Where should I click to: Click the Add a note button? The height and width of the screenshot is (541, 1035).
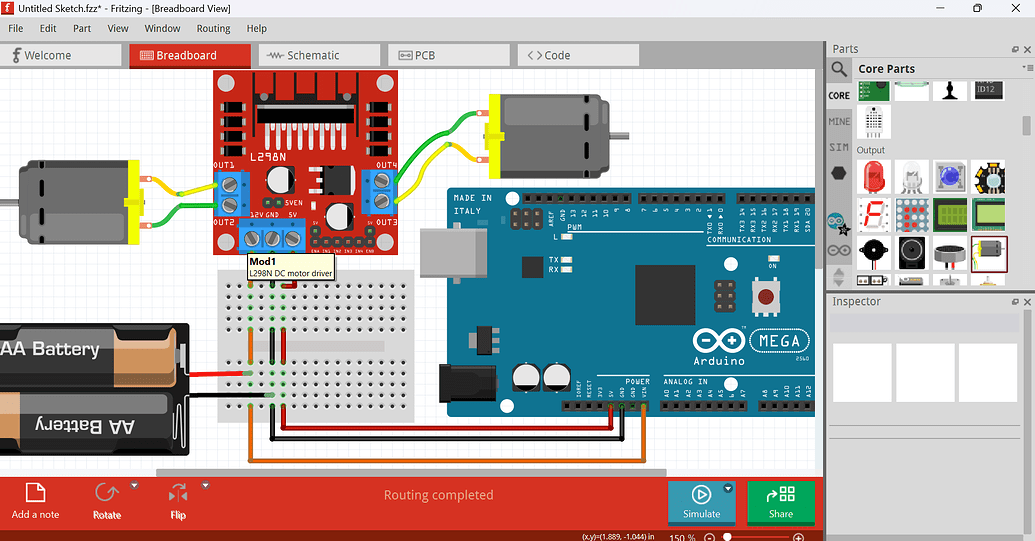35,501
